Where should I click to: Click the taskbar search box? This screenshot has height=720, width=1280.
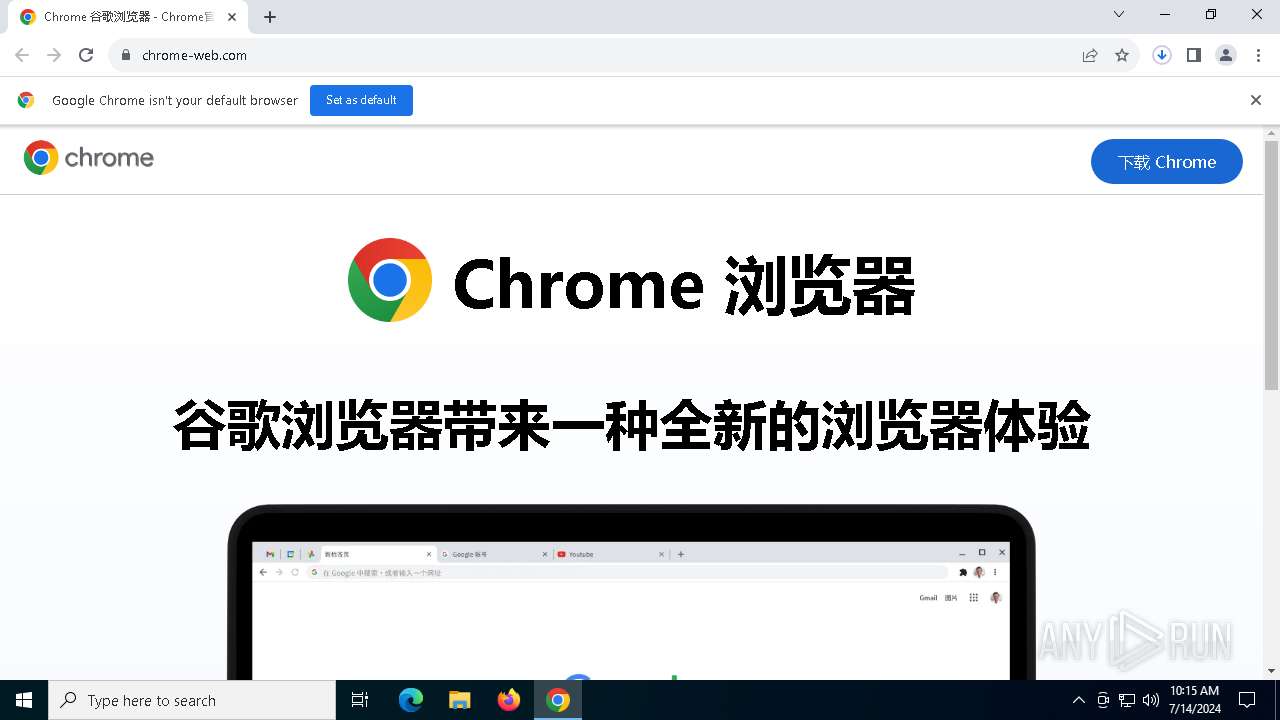pos(192,700)
